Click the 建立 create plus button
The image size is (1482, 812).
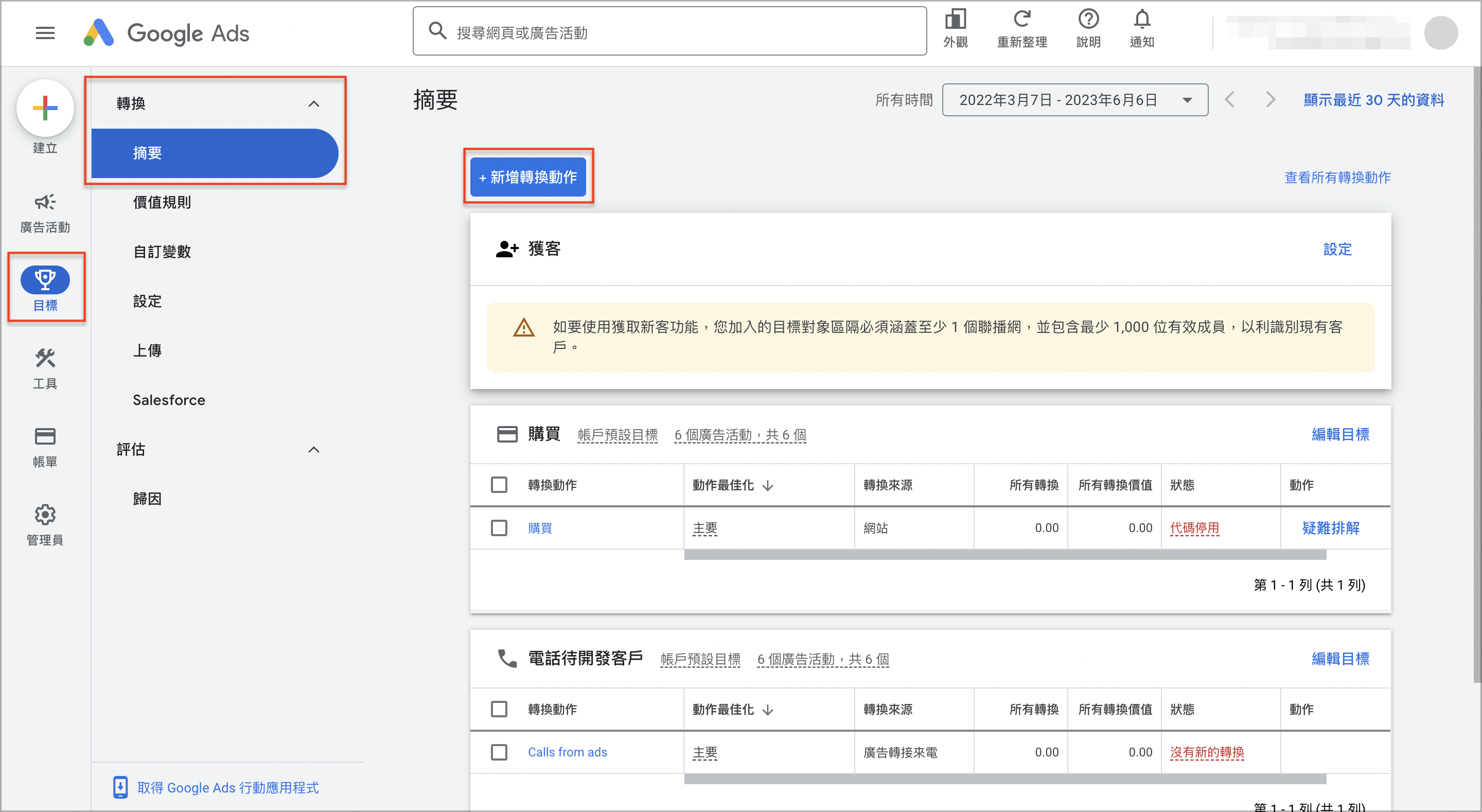pos(45,108)
